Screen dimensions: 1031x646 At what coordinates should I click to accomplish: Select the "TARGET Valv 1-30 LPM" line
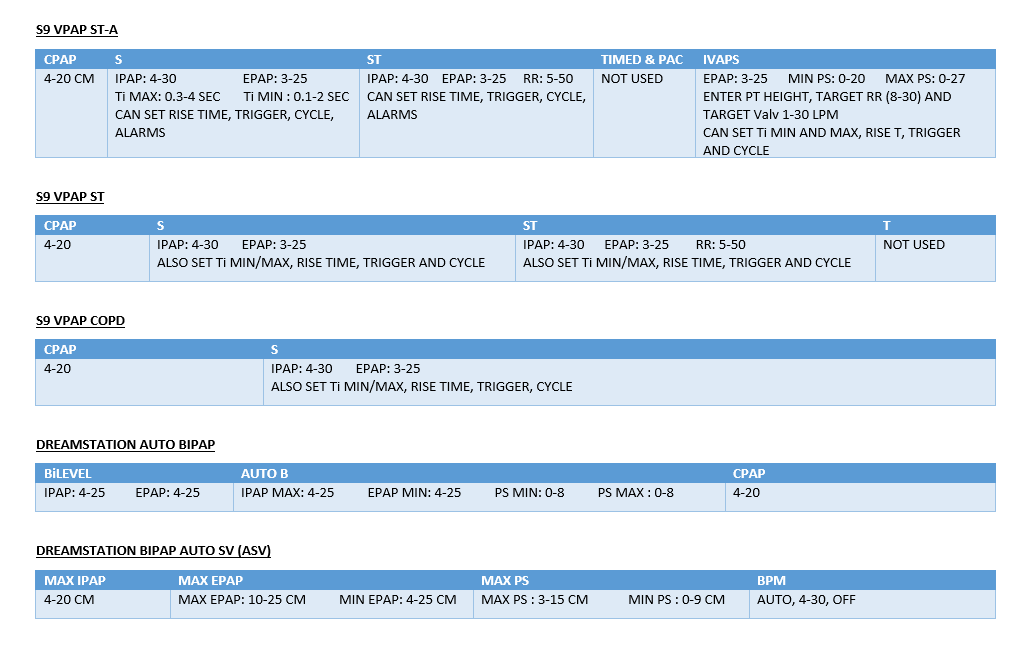771,114
